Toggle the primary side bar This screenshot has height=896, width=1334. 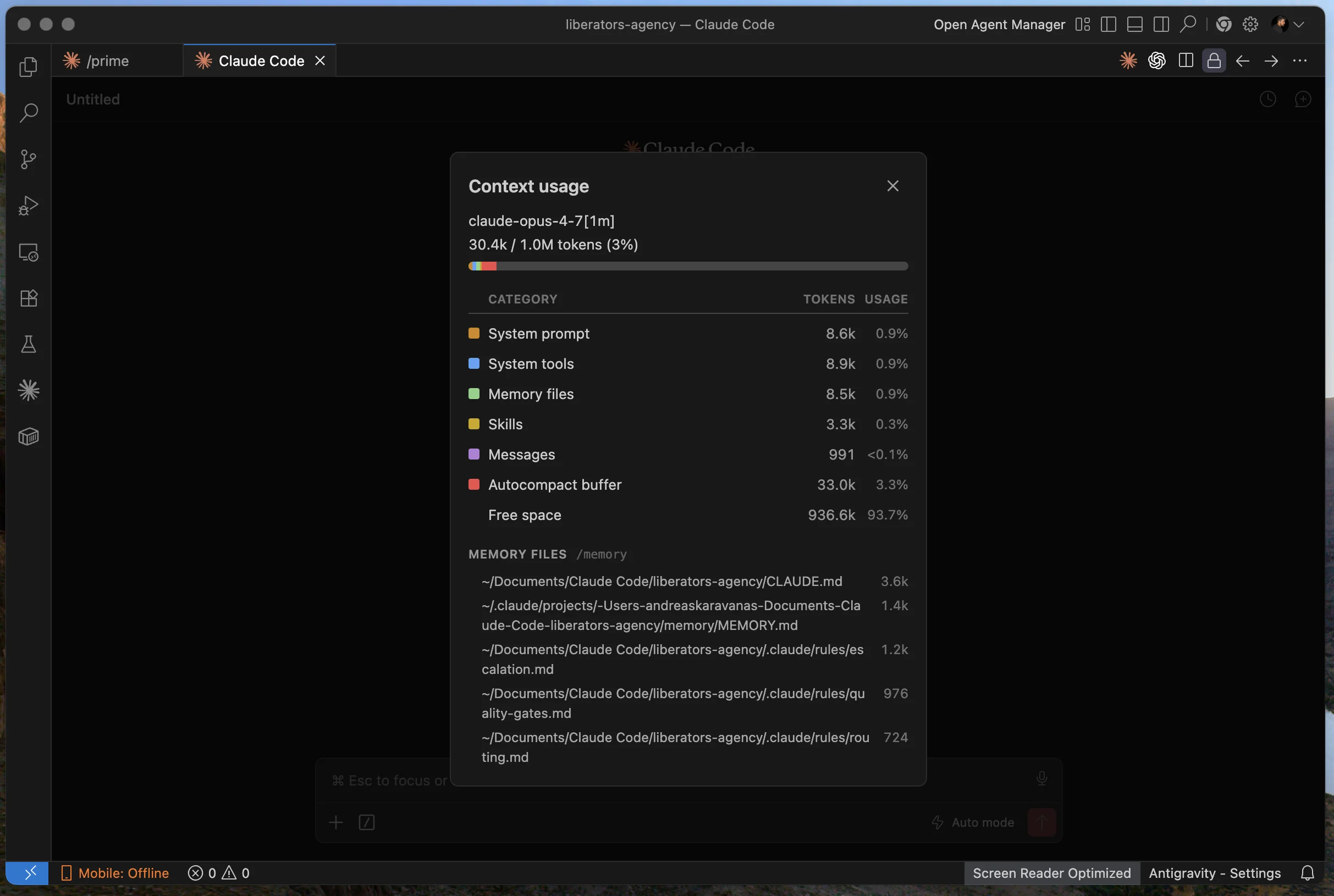pyautogui.click(x=1108, y=25)
